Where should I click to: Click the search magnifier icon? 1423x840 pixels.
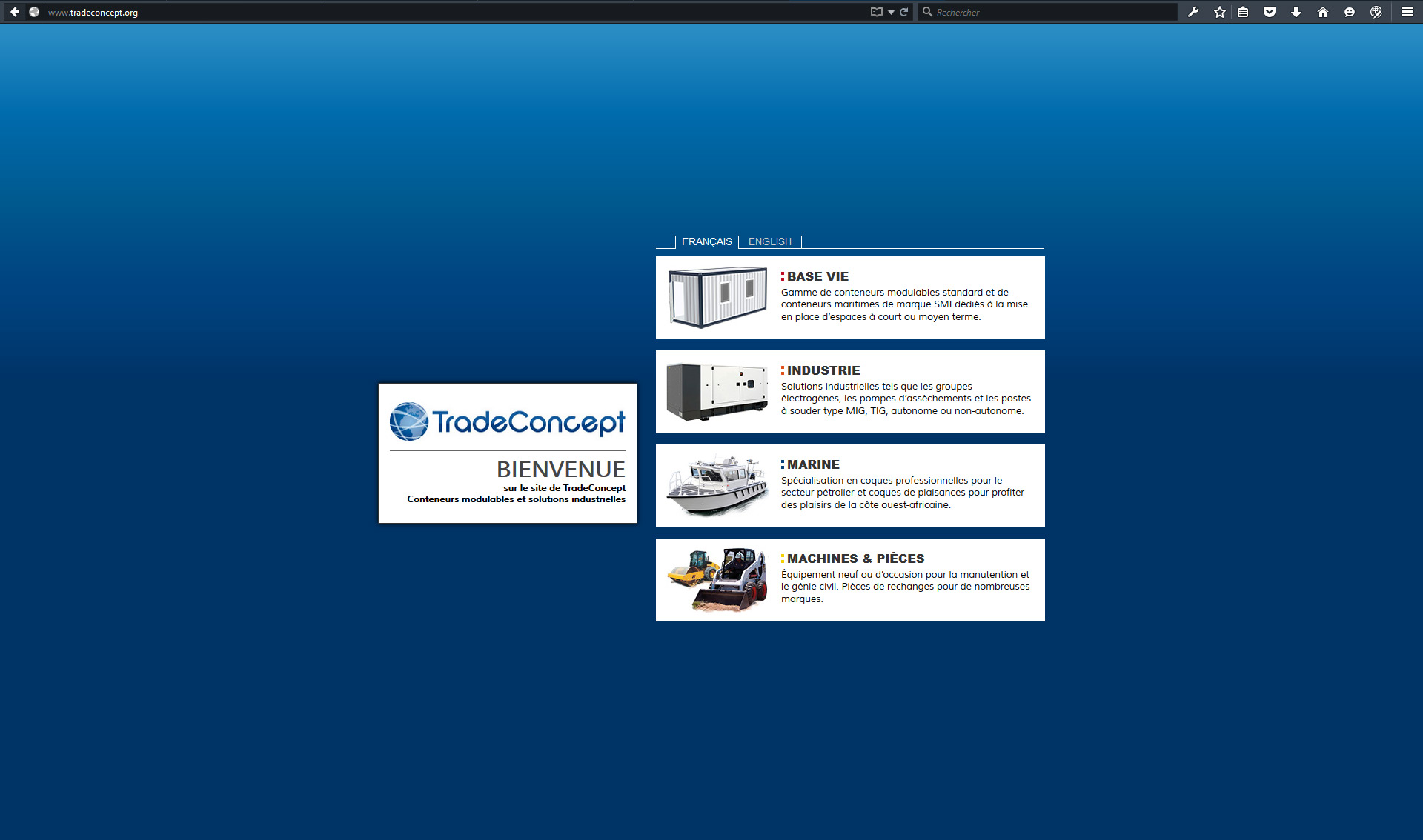(927, 12)
